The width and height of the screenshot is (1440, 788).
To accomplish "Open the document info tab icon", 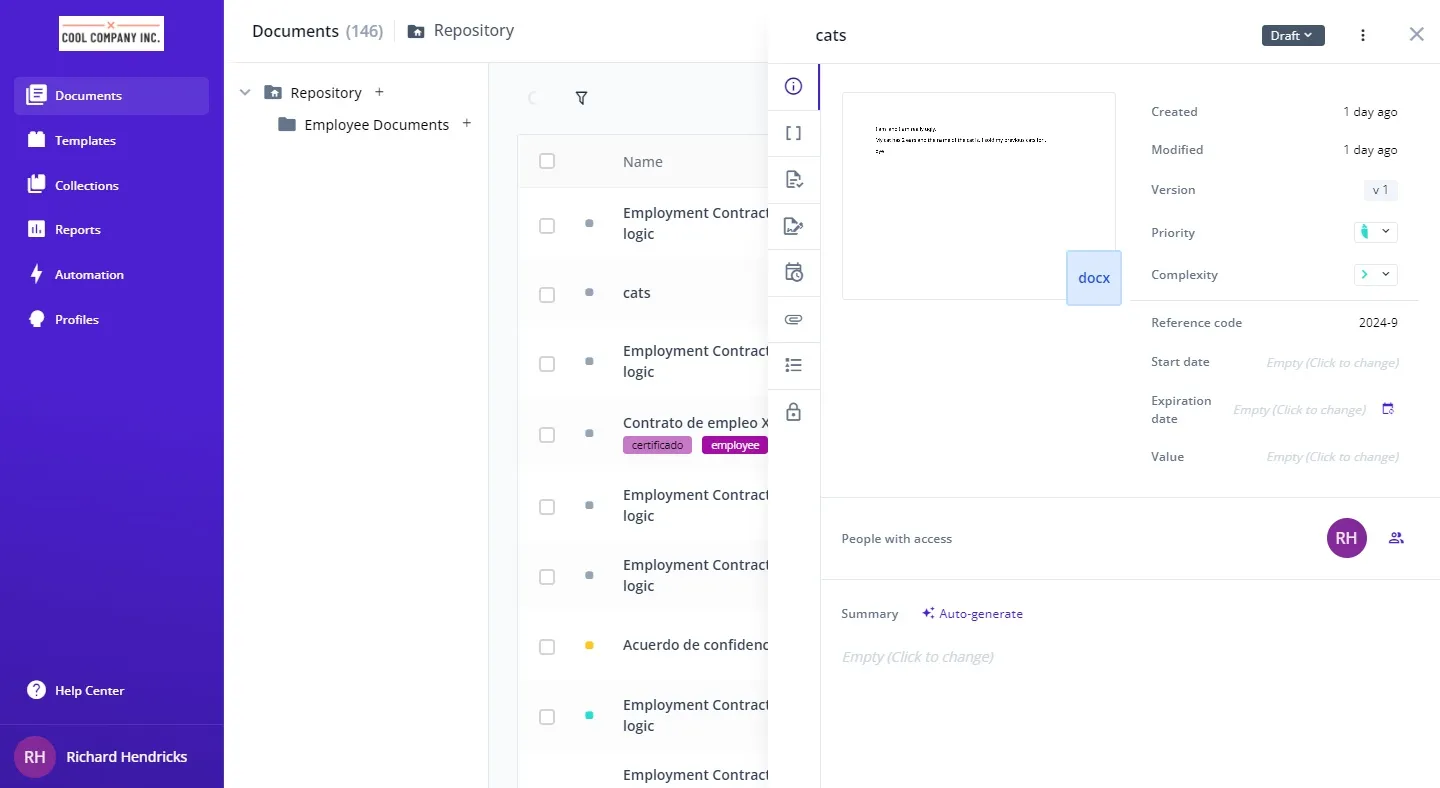I will pyautogui.click(x=794, y=86).
